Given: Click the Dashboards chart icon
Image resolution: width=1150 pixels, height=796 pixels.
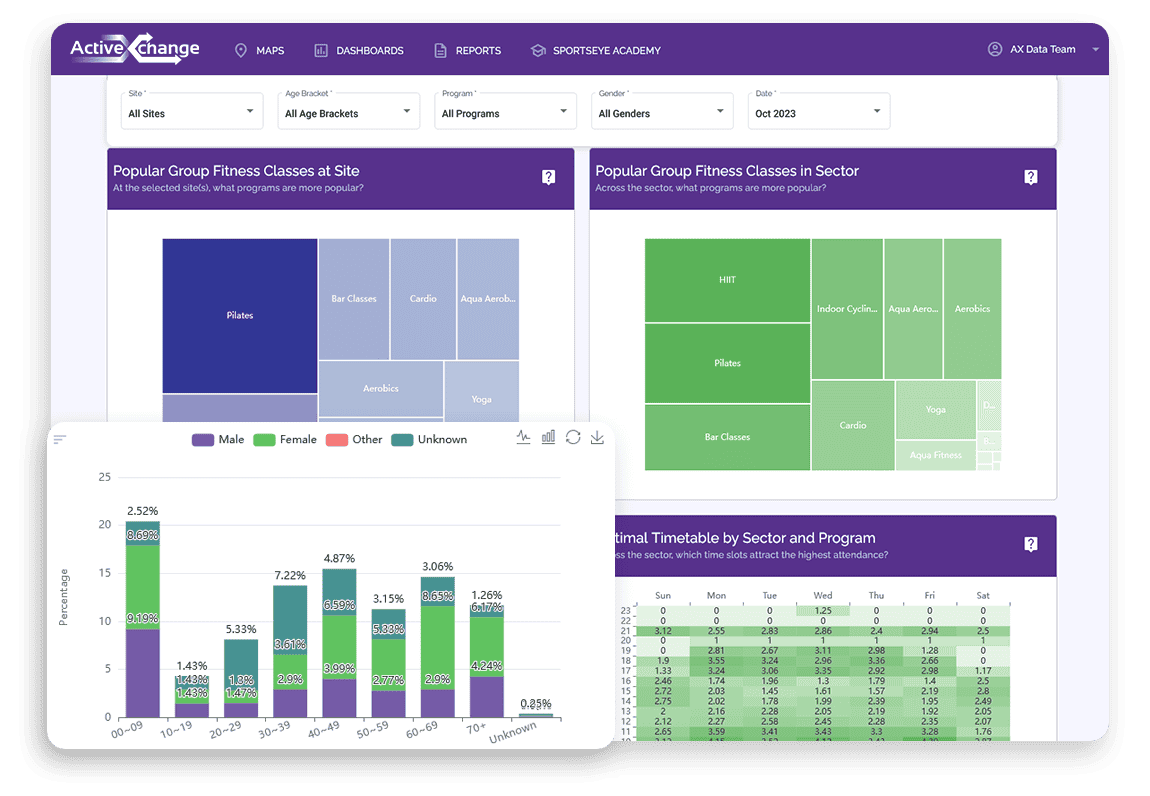Looking at the screenshot, I should (321, 51).
